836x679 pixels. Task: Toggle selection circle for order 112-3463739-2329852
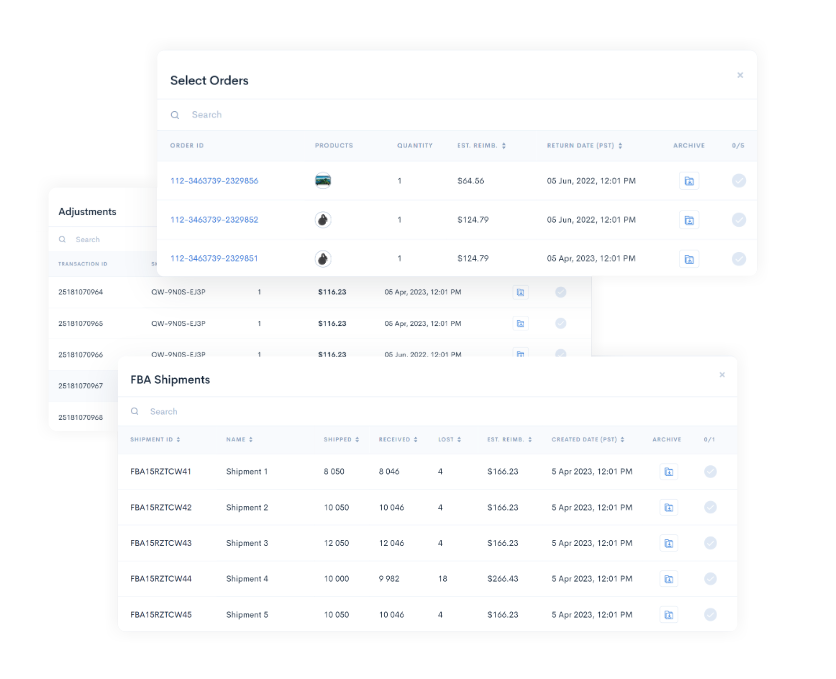(x=739, y=219)
